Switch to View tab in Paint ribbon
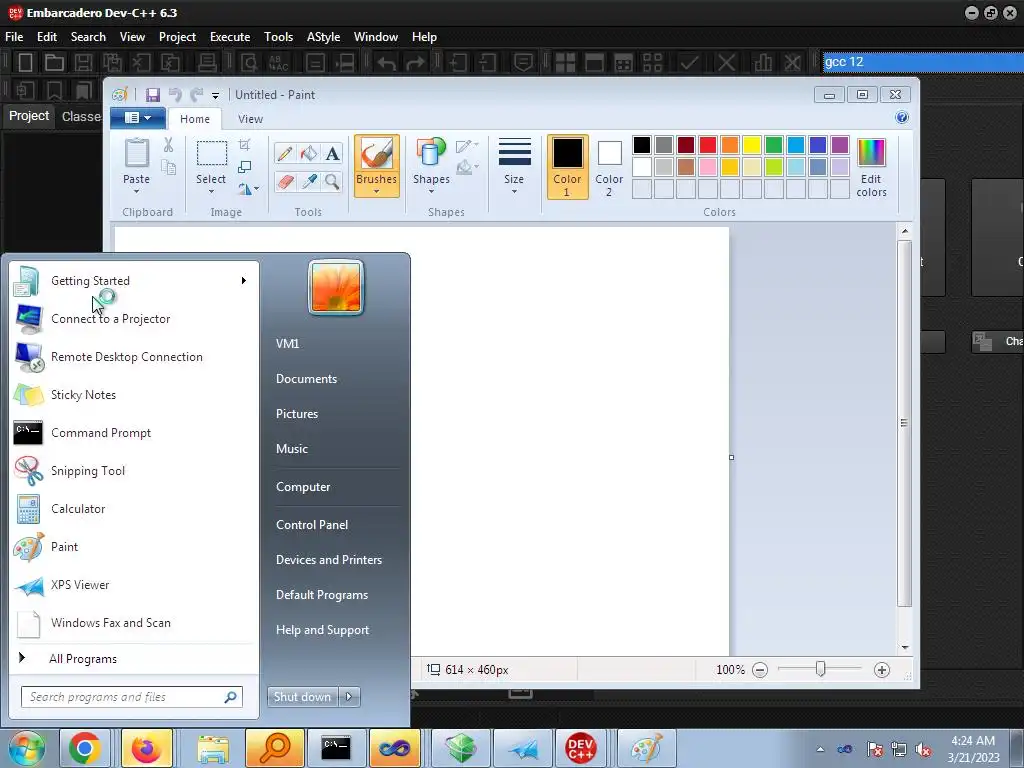The image size is (1024, 768). [x=250, y=119]
